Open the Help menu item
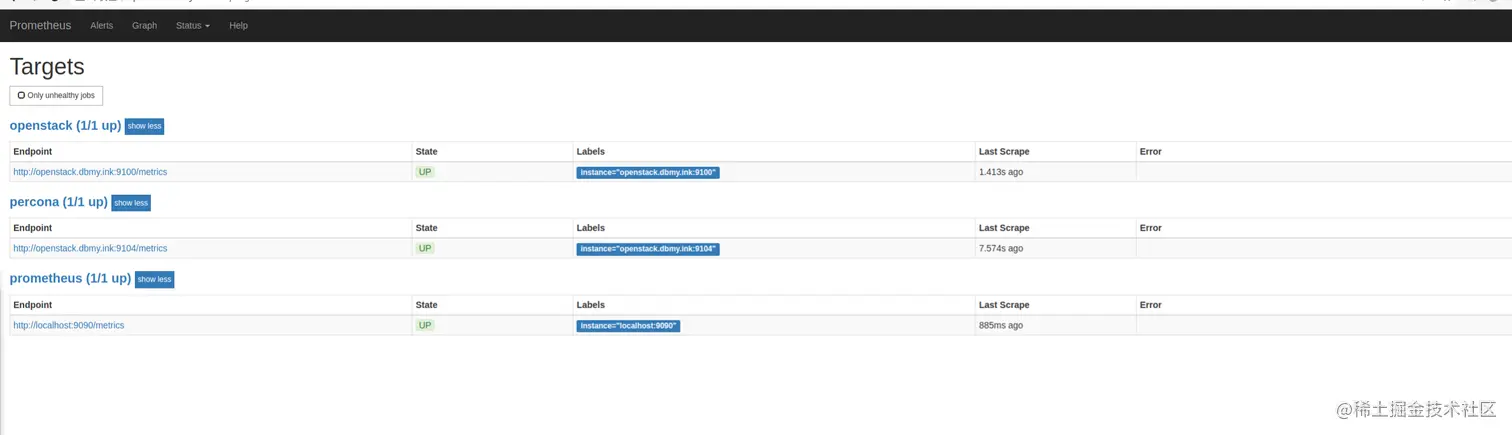Screen dimensions: 1512x435 [238, 25]
